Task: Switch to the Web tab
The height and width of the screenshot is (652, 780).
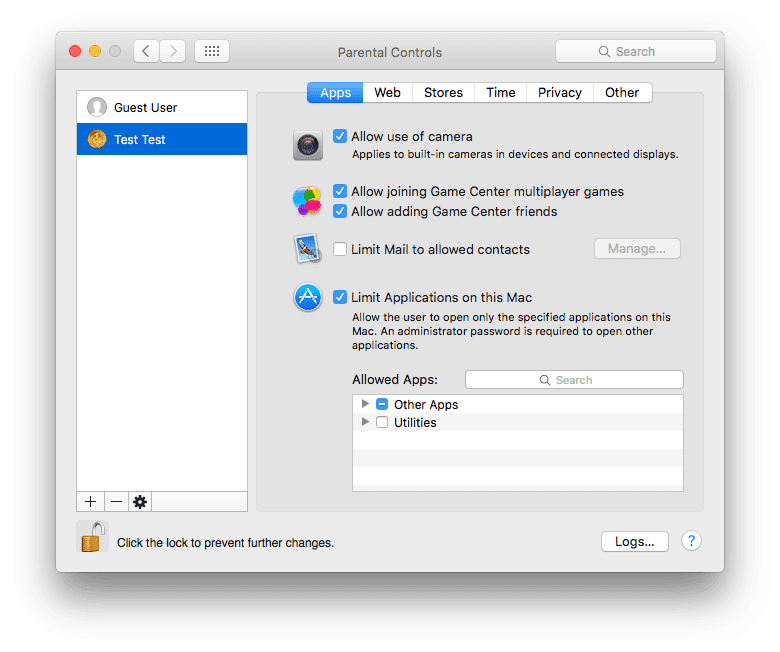Action: 387,93
